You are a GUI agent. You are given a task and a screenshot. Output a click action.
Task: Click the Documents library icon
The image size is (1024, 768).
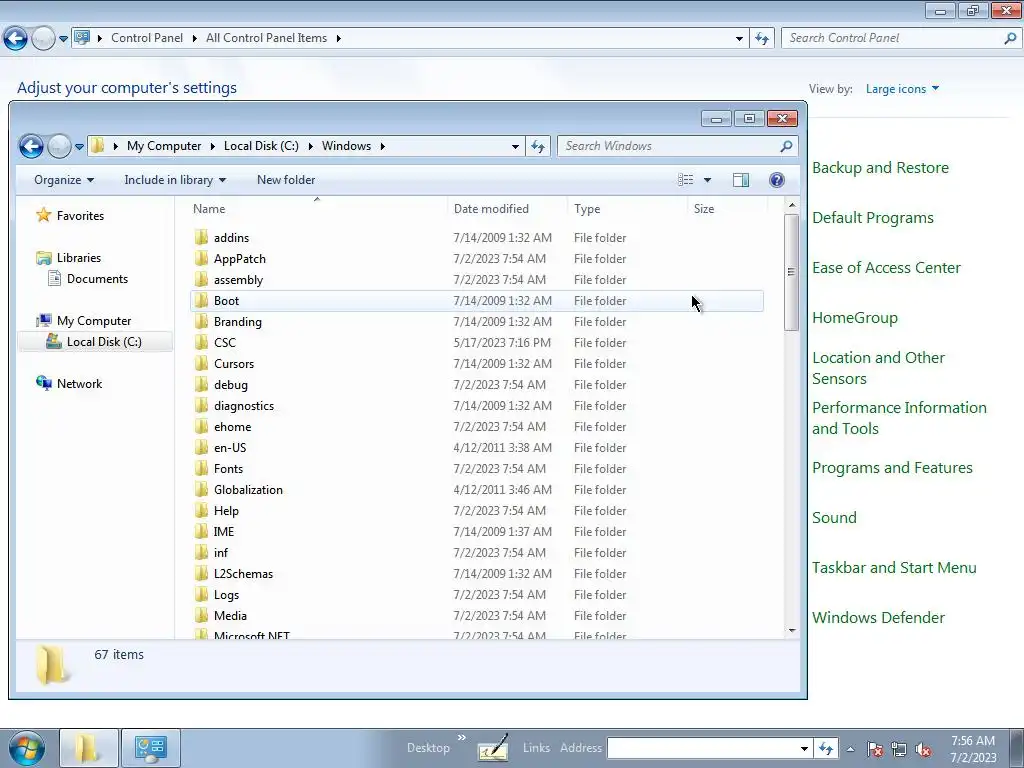pyautogui.click(x=55, y=279)
